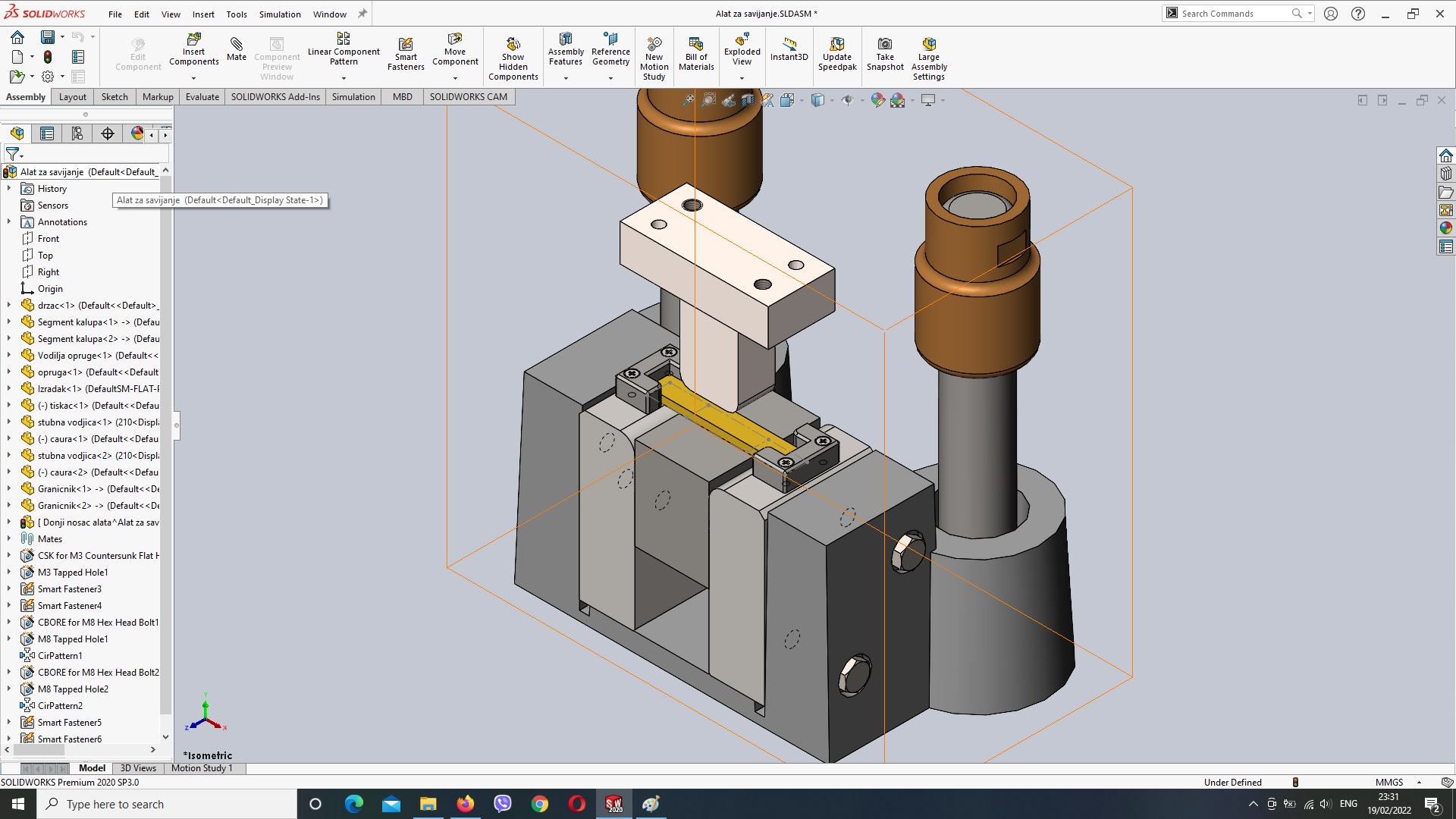Expand Izradak<1> component node

(x=9, y=388)
